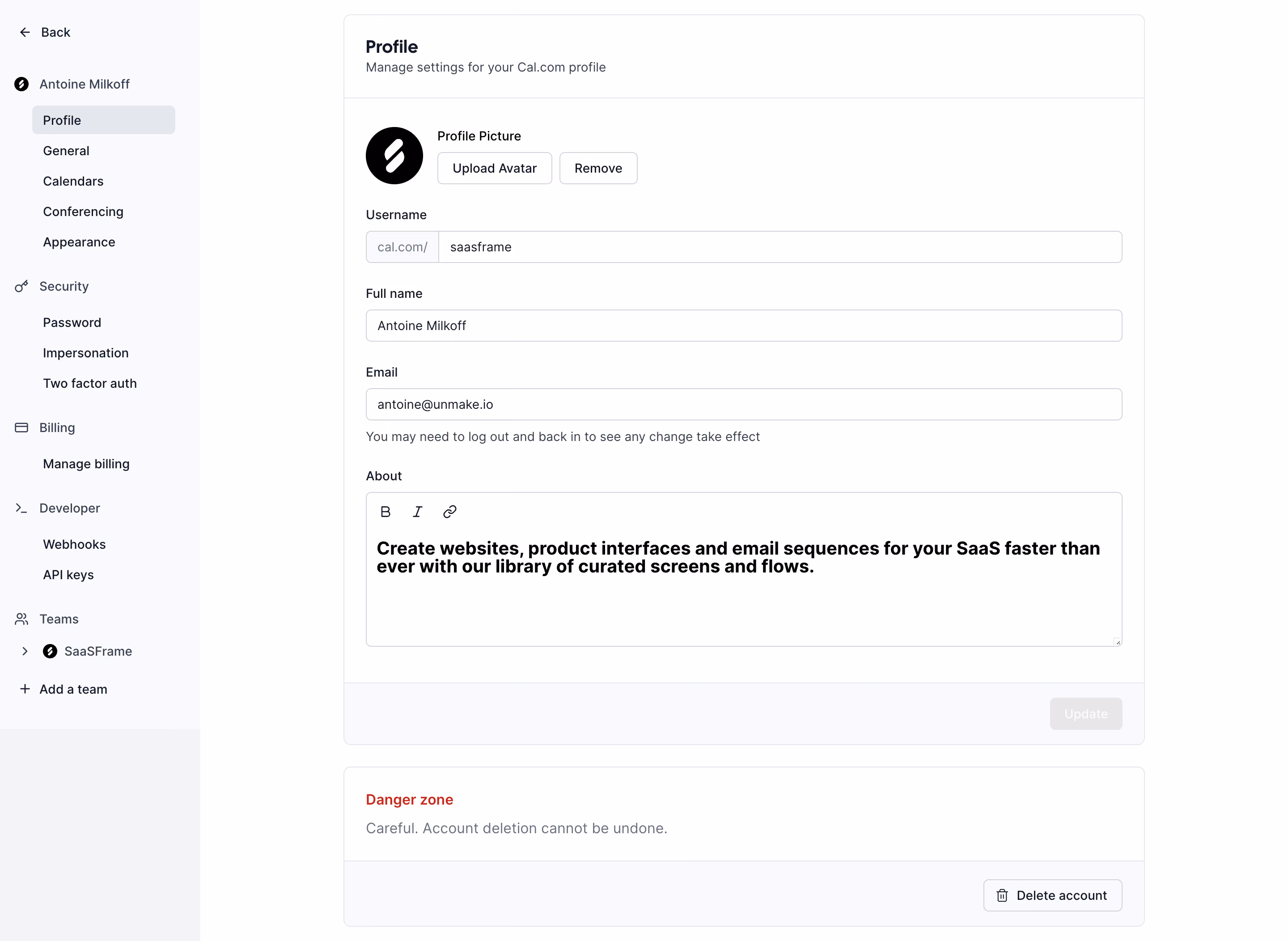
Task: Focus the Email input field
Action: pos(744,404)
